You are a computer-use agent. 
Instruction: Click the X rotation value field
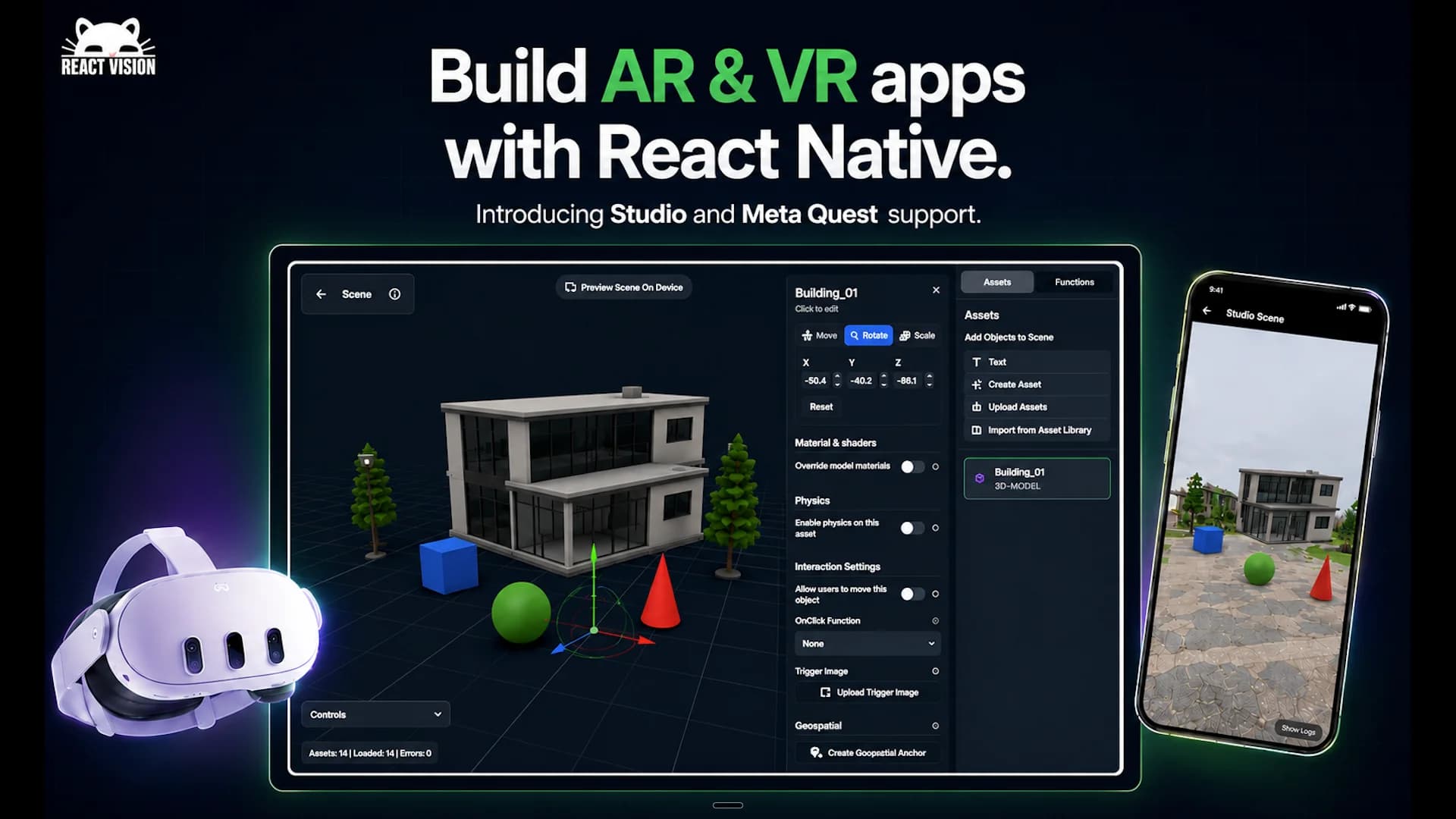click(x=816, y=381)
